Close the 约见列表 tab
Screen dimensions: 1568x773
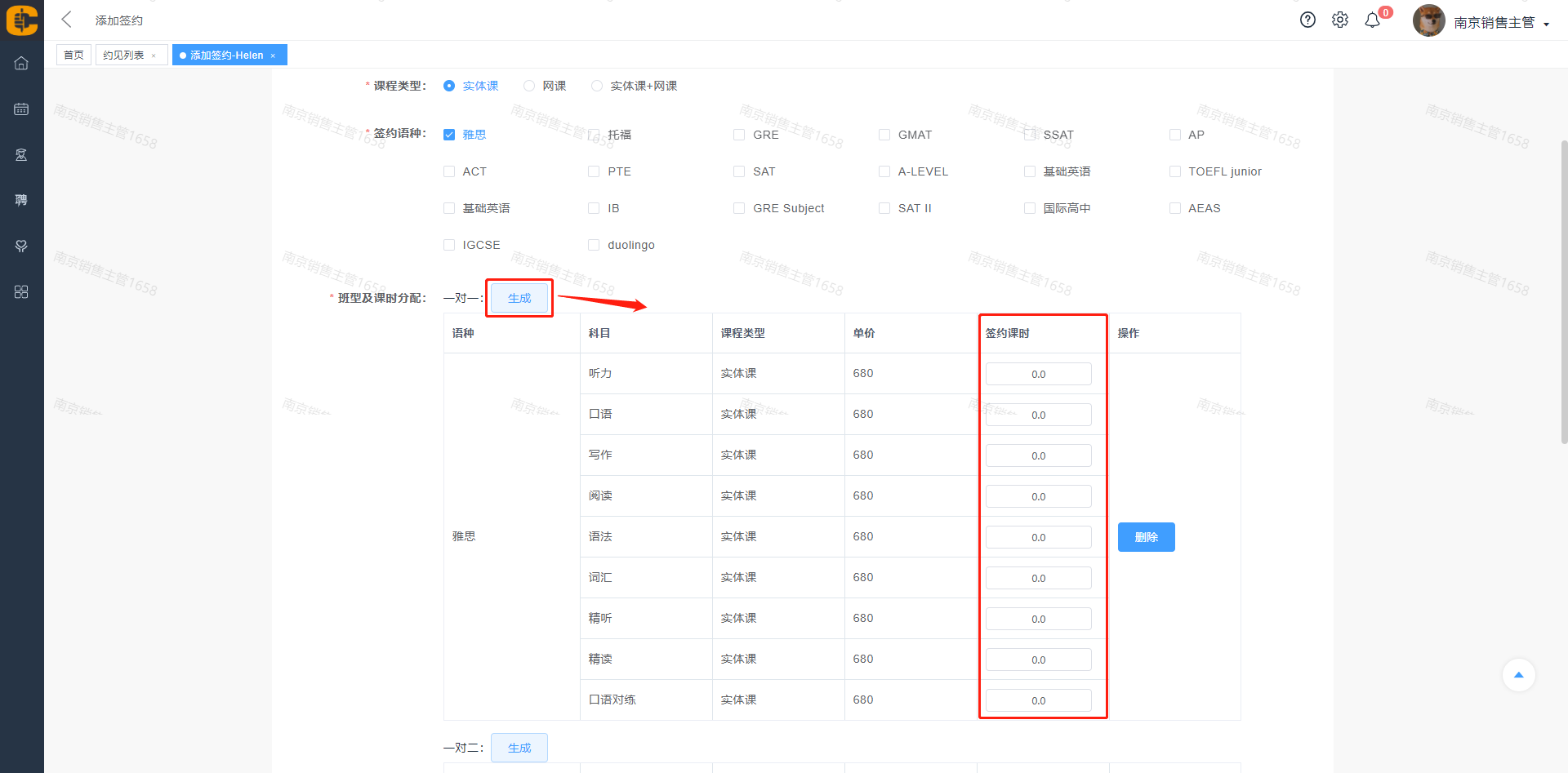[x=154, y=56]
